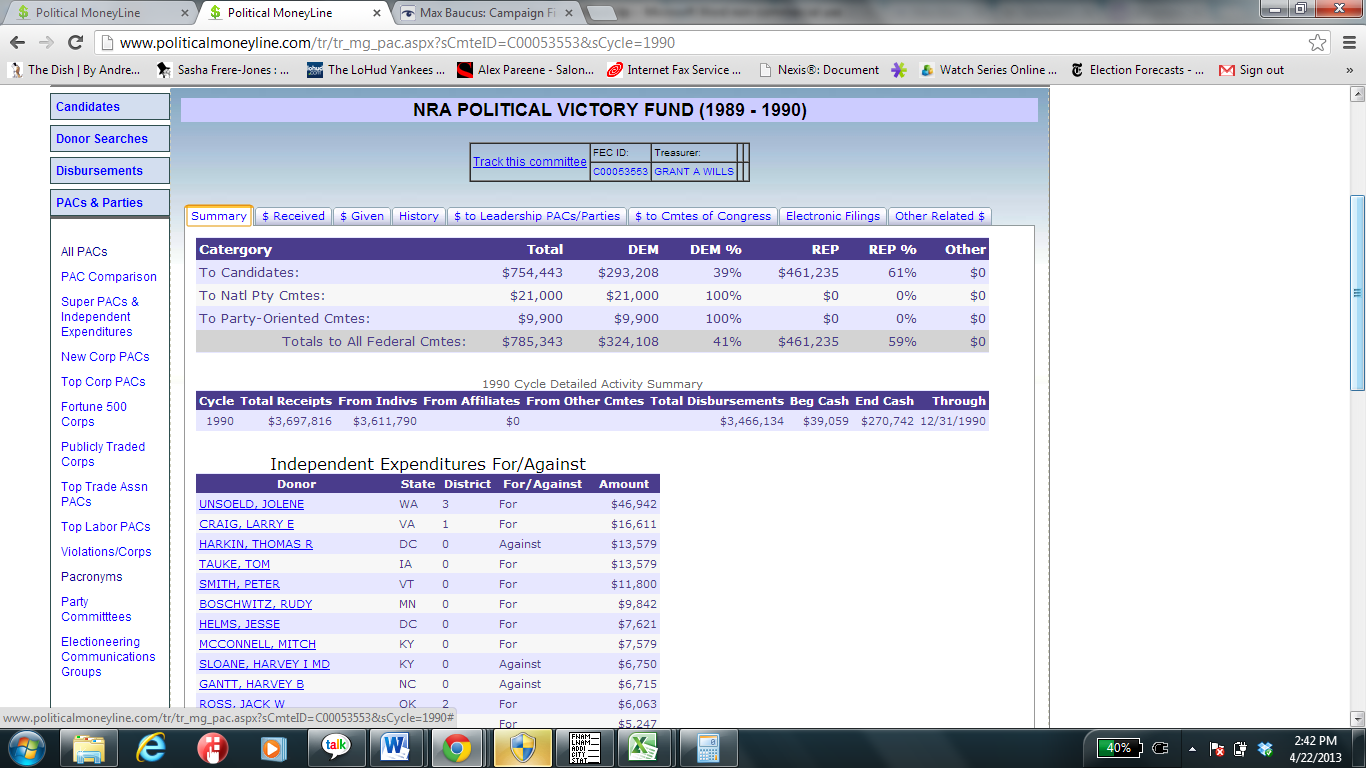The image size is (1366, 768).
Task: Open Electioneering Communications Groups link
Action: click(x=108, y=657)
